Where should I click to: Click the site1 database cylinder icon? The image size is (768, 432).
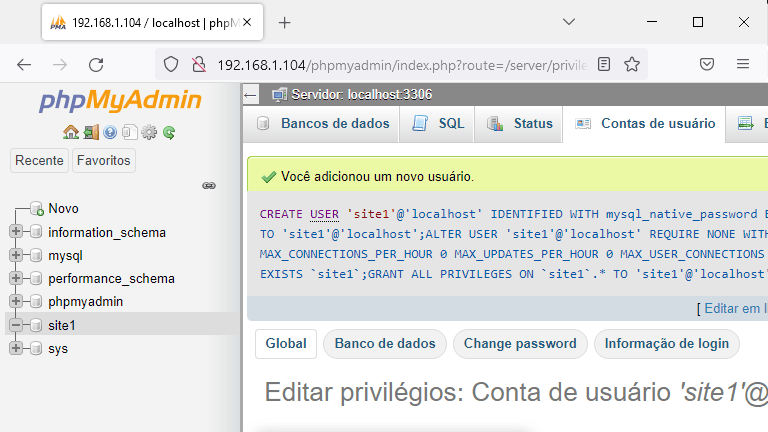pyautogui.click(x=36, y=325)
